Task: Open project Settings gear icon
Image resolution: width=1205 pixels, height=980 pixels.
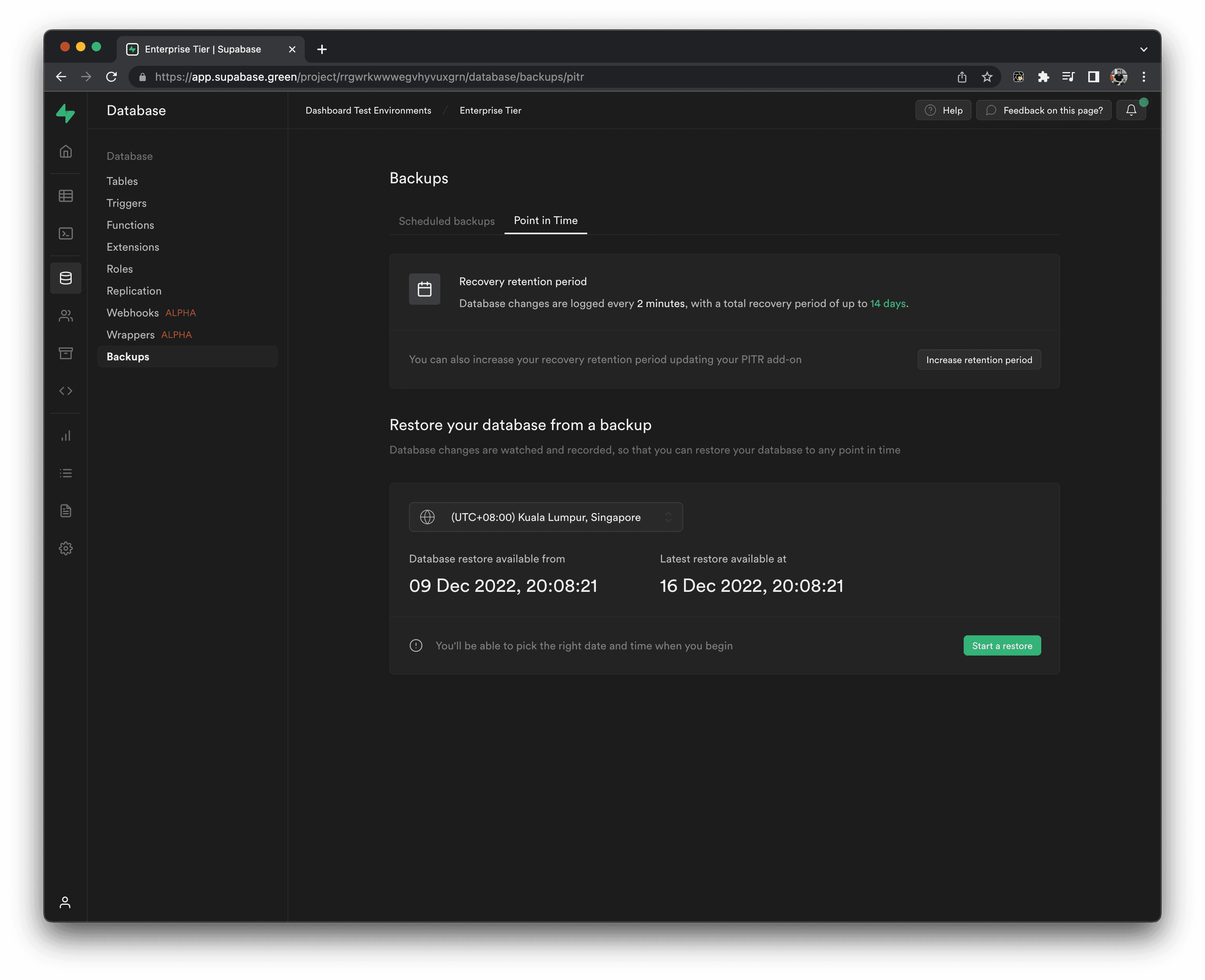Action: point(65,548)
